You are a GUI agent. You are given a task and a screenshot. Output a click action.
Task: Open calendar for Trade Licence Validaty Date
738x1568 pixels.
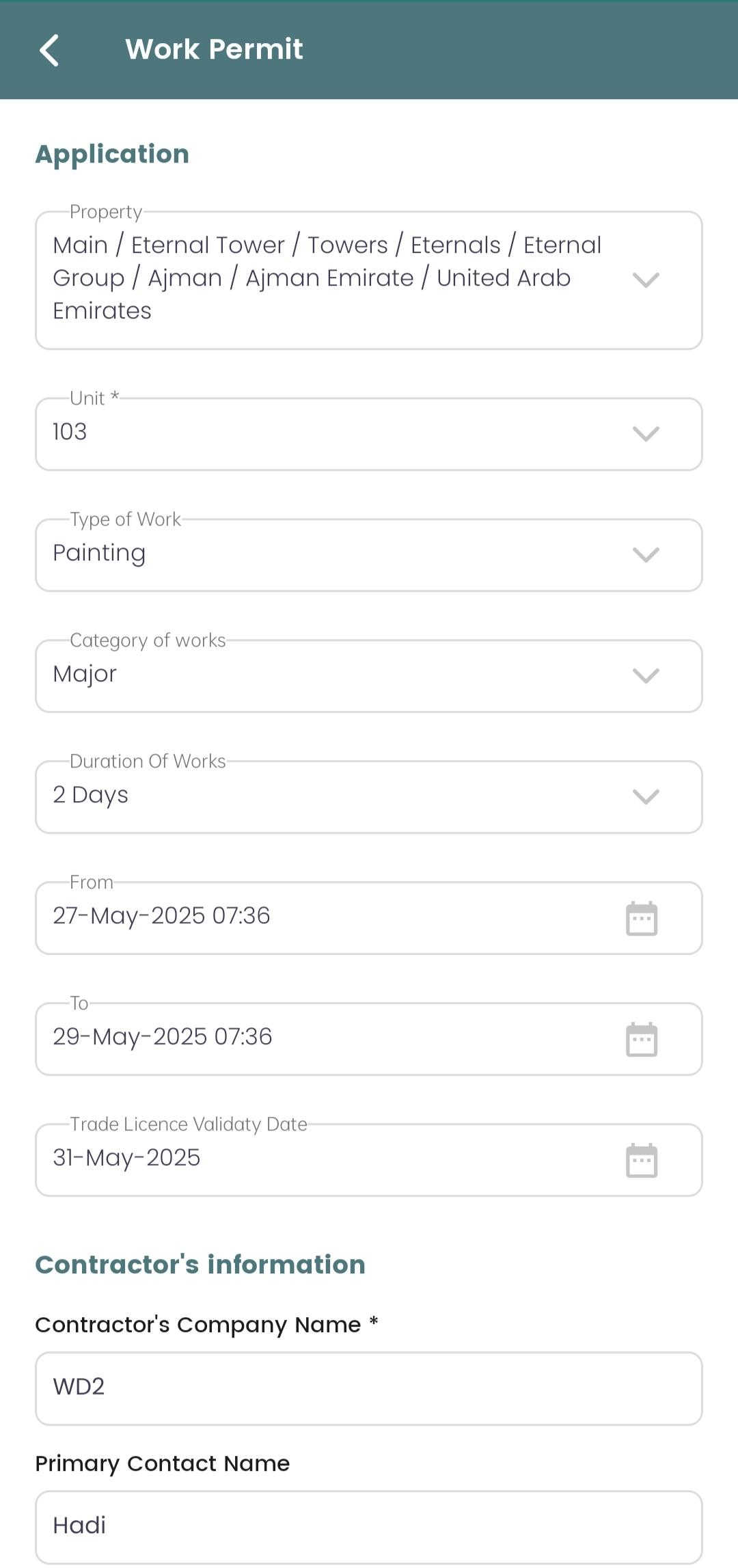coord(642,1160)
